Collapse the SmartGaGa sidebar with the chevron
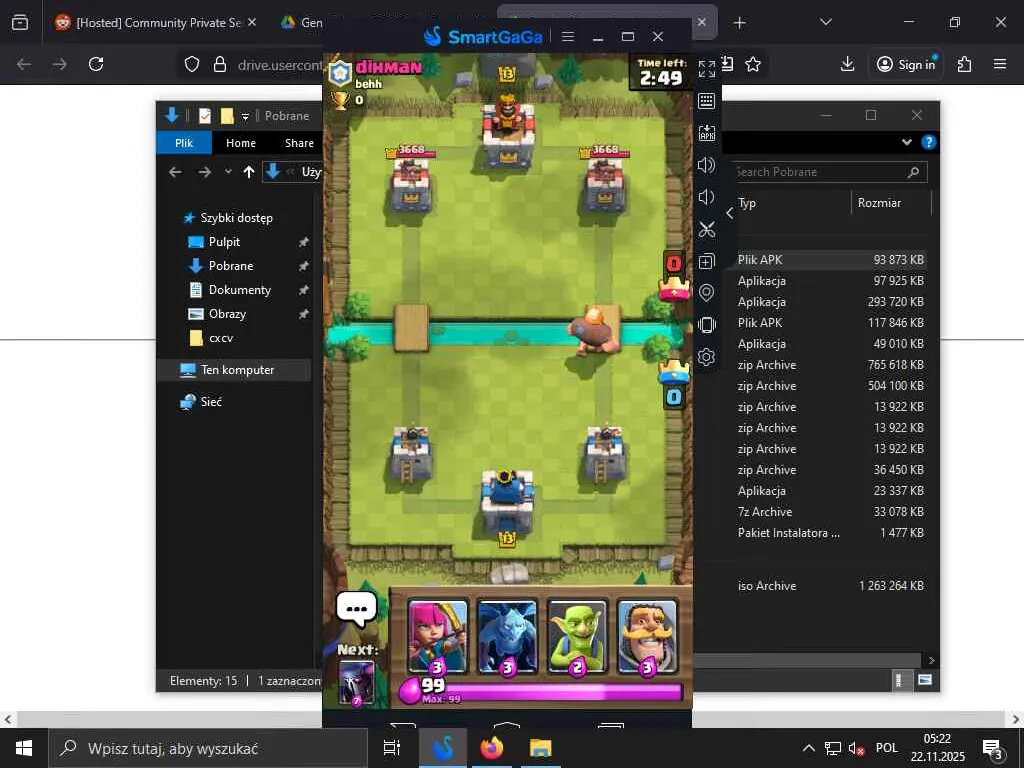This screenshot has height=768, width=1024. (729, 213)
